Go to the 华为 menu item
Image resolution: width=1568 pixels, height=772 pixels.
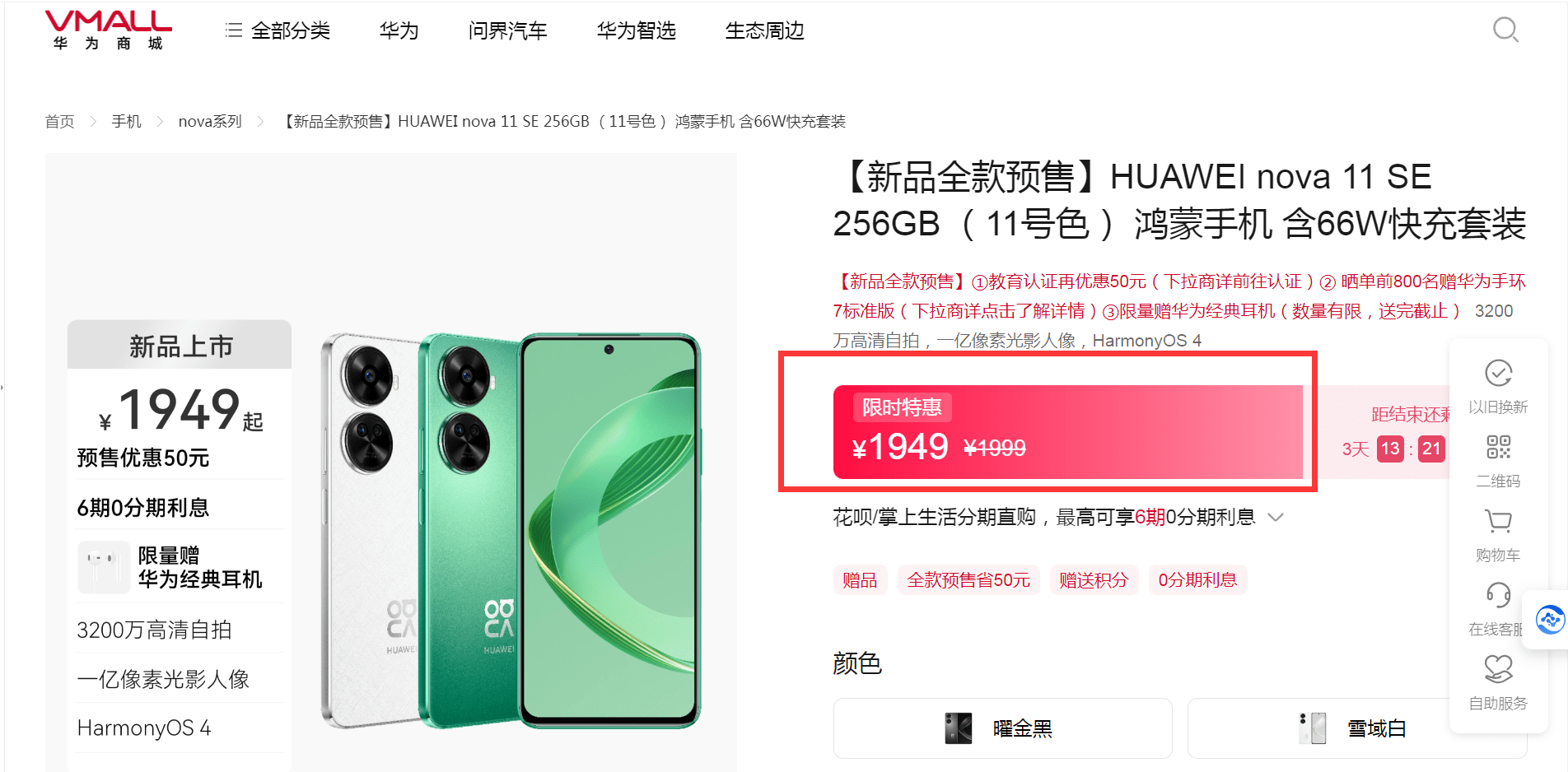(x=399, y=30)
